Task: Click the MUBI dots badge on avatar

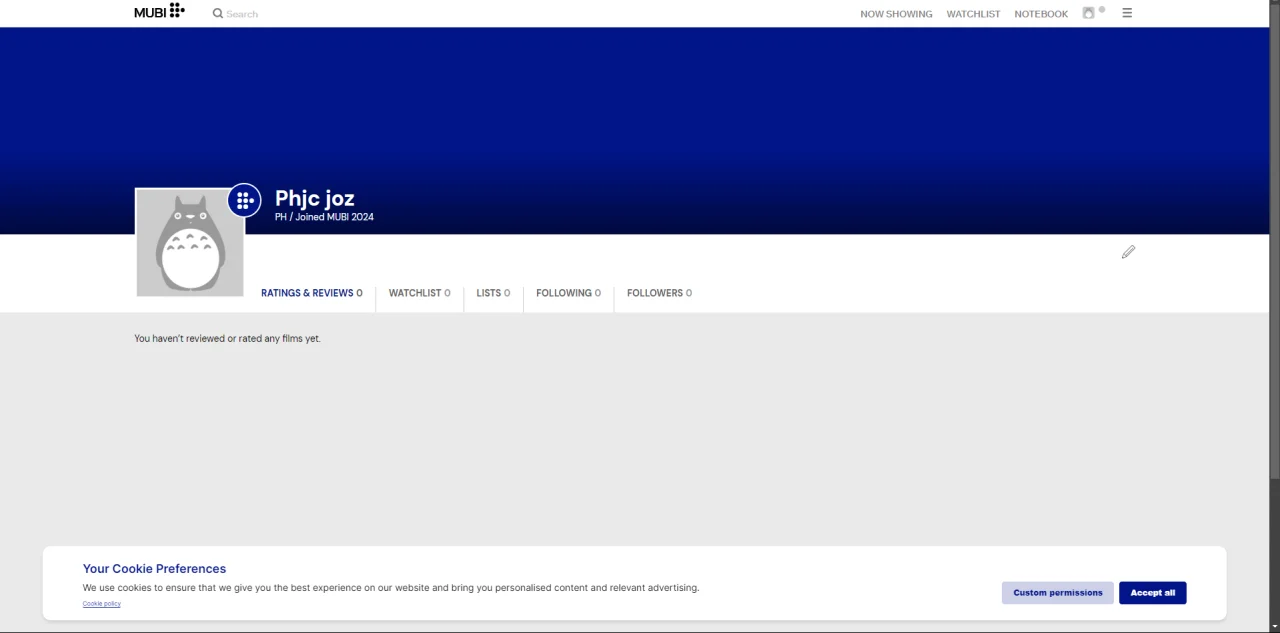Action: 244,200
